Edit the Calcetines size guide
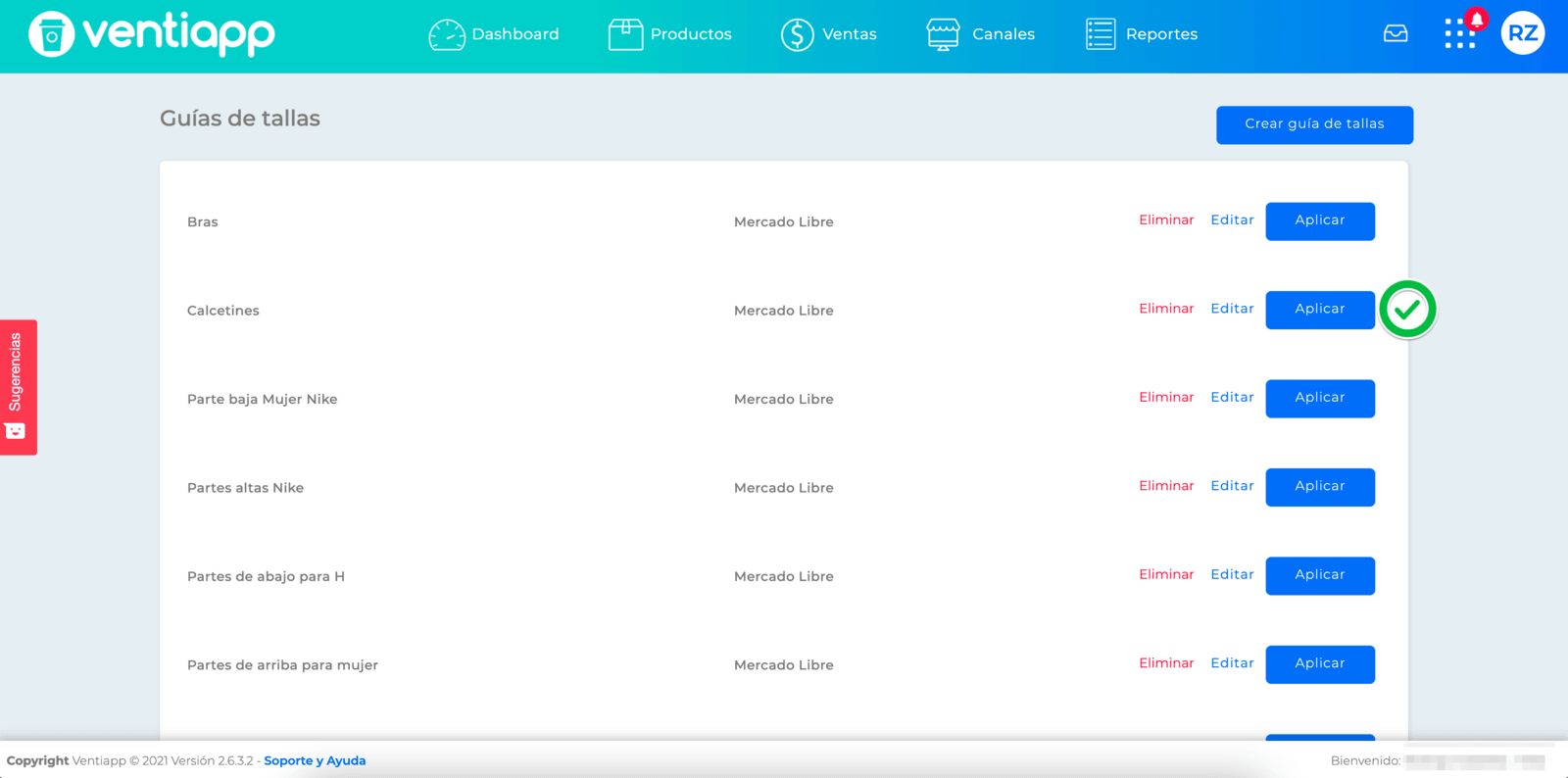Viewport: 1568px width, 778px height. pyautogui.click(x=1232, y=309)
